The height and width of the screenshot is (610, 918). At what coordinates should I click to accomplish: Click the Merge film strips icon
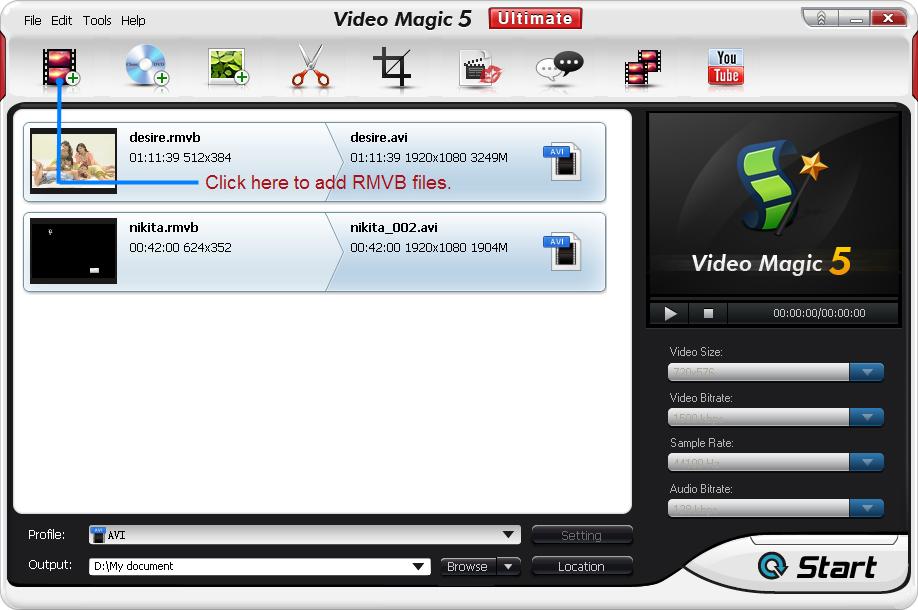643,68
